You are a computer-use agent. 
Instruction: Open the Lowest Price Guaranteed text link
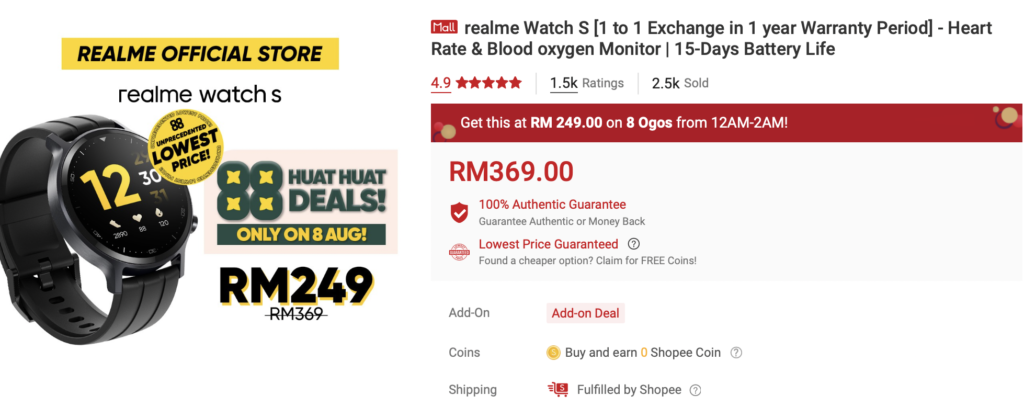coord(549,244)
